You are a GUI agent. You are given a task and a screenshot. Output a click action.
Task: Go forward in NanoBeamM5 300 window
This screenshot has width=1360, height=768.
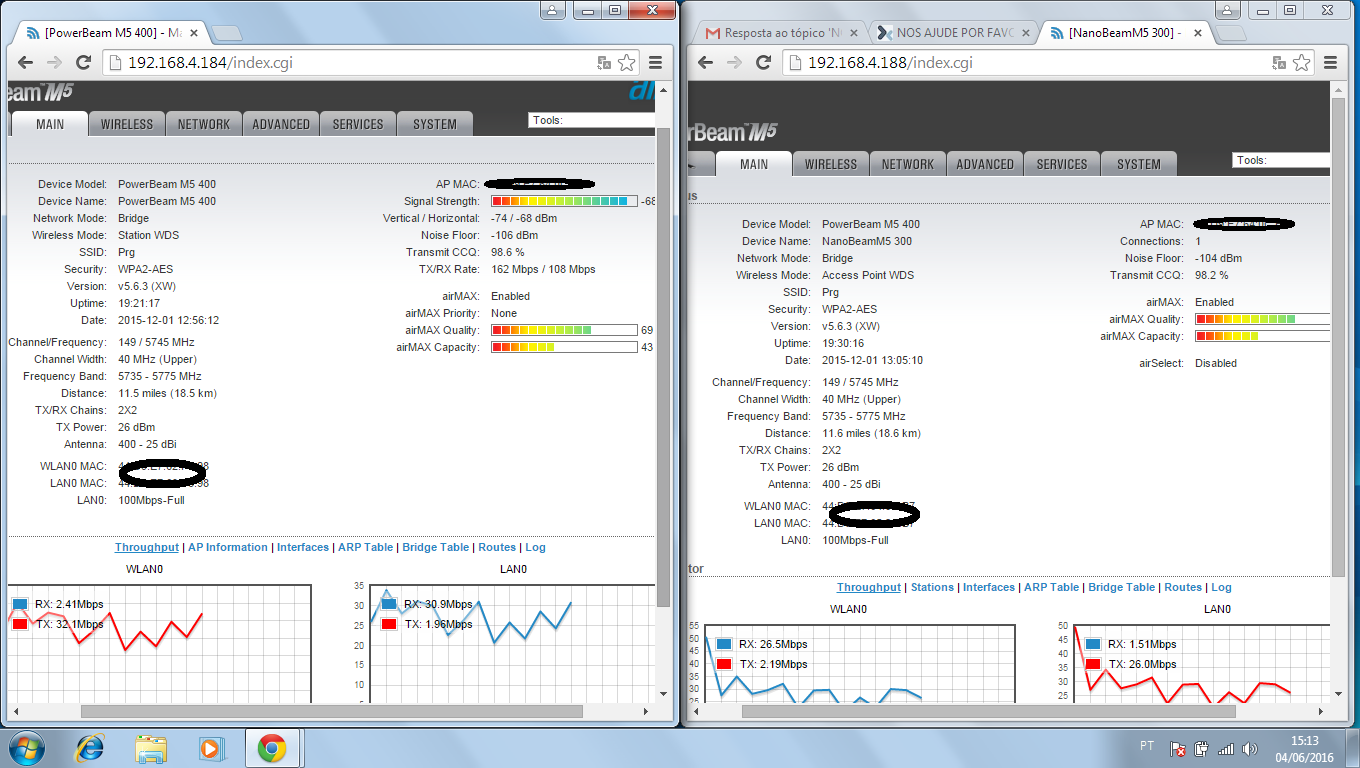(735, 62)
